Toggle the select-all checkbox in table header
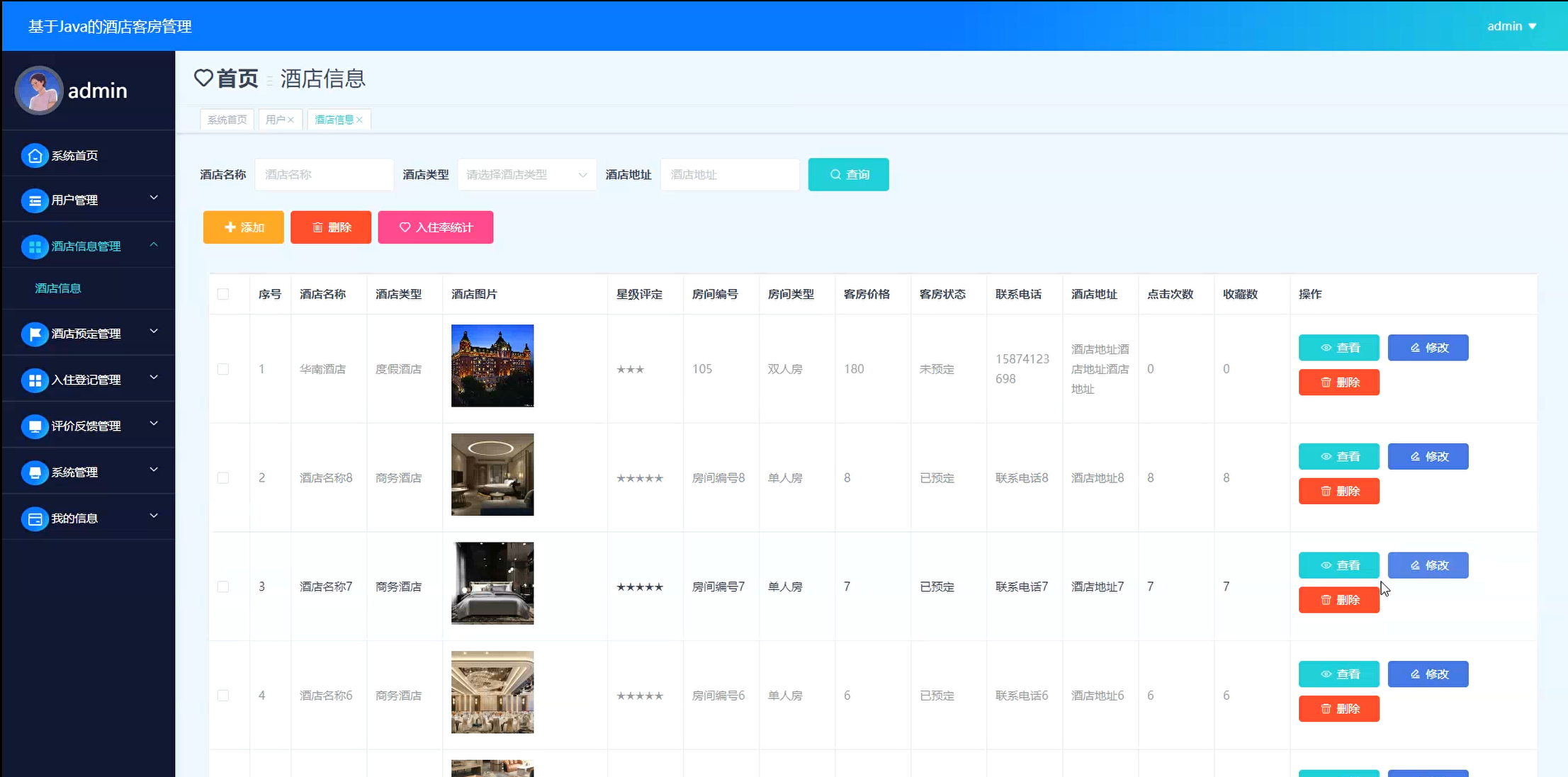The image size is (1568, 777). click(223, 294)
